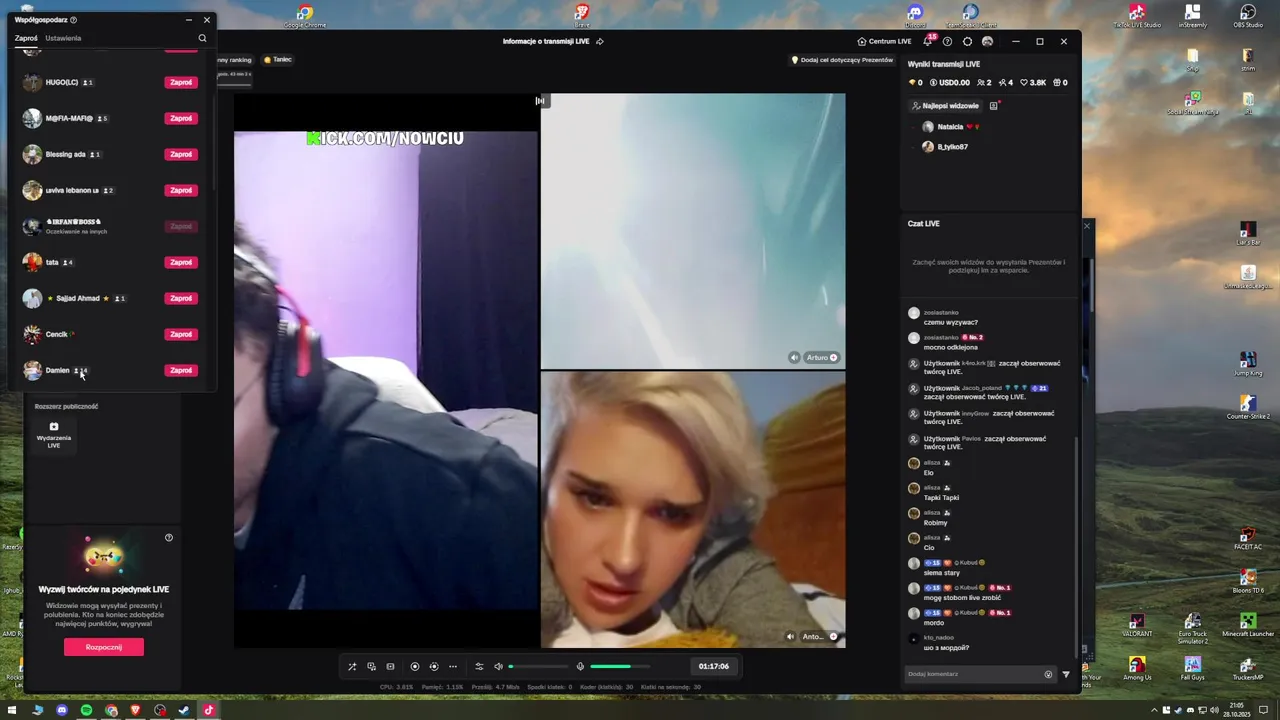This screenshot has width=1280, height=720.
Task: Switch to the Ustawienia tab
Action: point(63,38)
